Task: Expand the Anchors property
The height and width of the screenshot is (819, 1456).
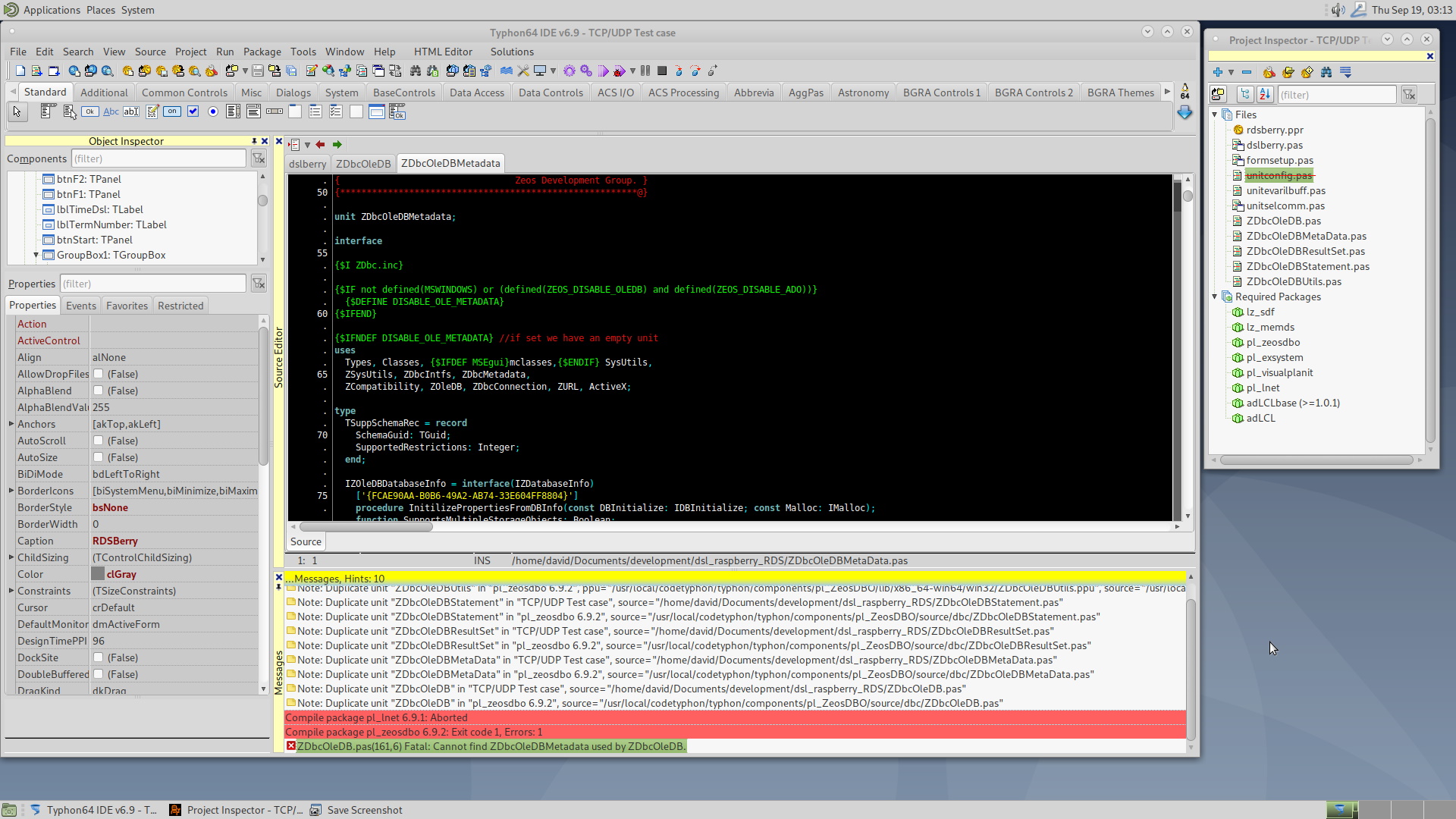Action: pyautogui.click(x=11, y=424)
